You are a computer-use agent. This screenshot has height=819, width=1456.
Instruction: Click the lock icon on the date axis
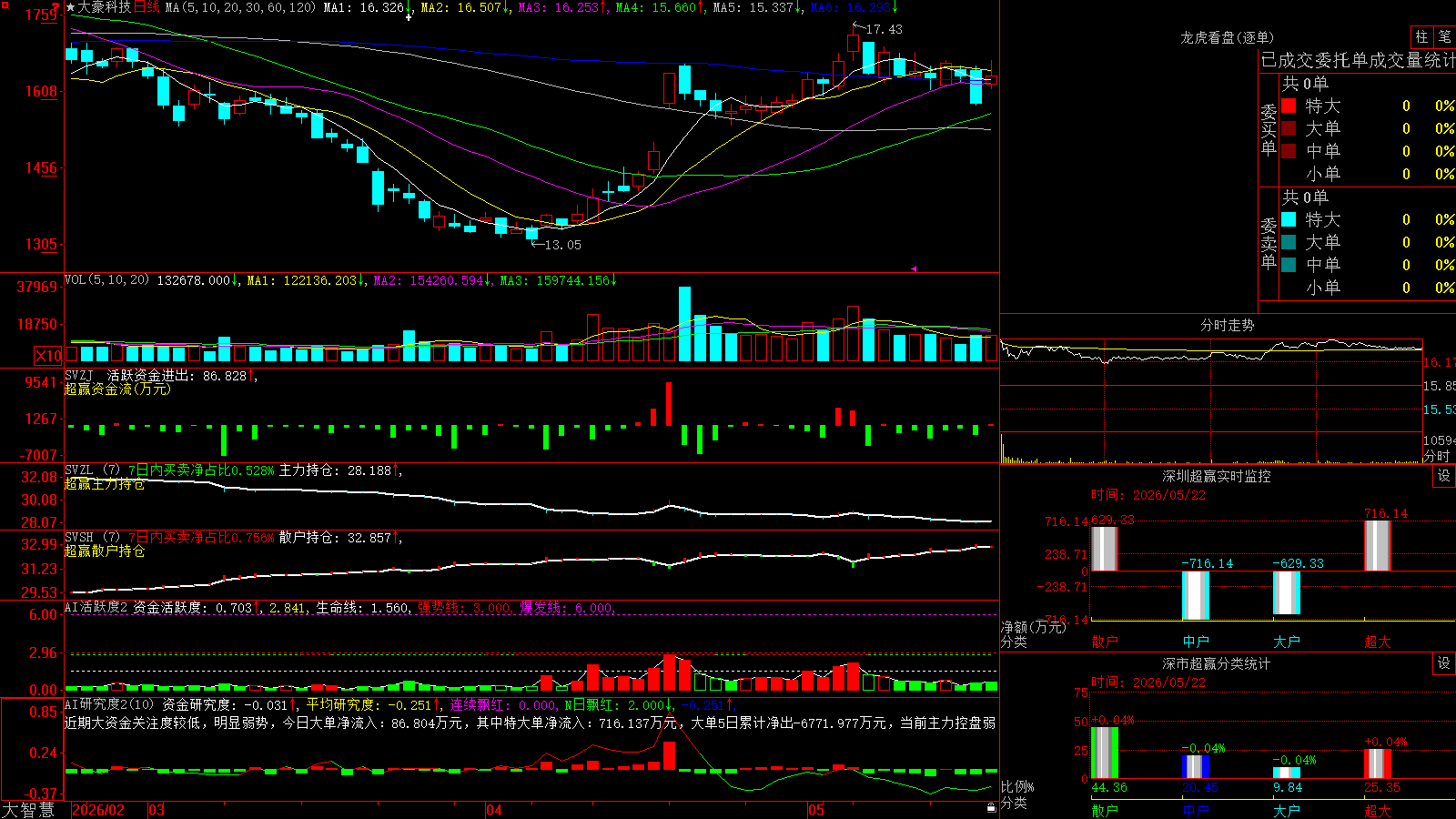(x=991, y=808)
